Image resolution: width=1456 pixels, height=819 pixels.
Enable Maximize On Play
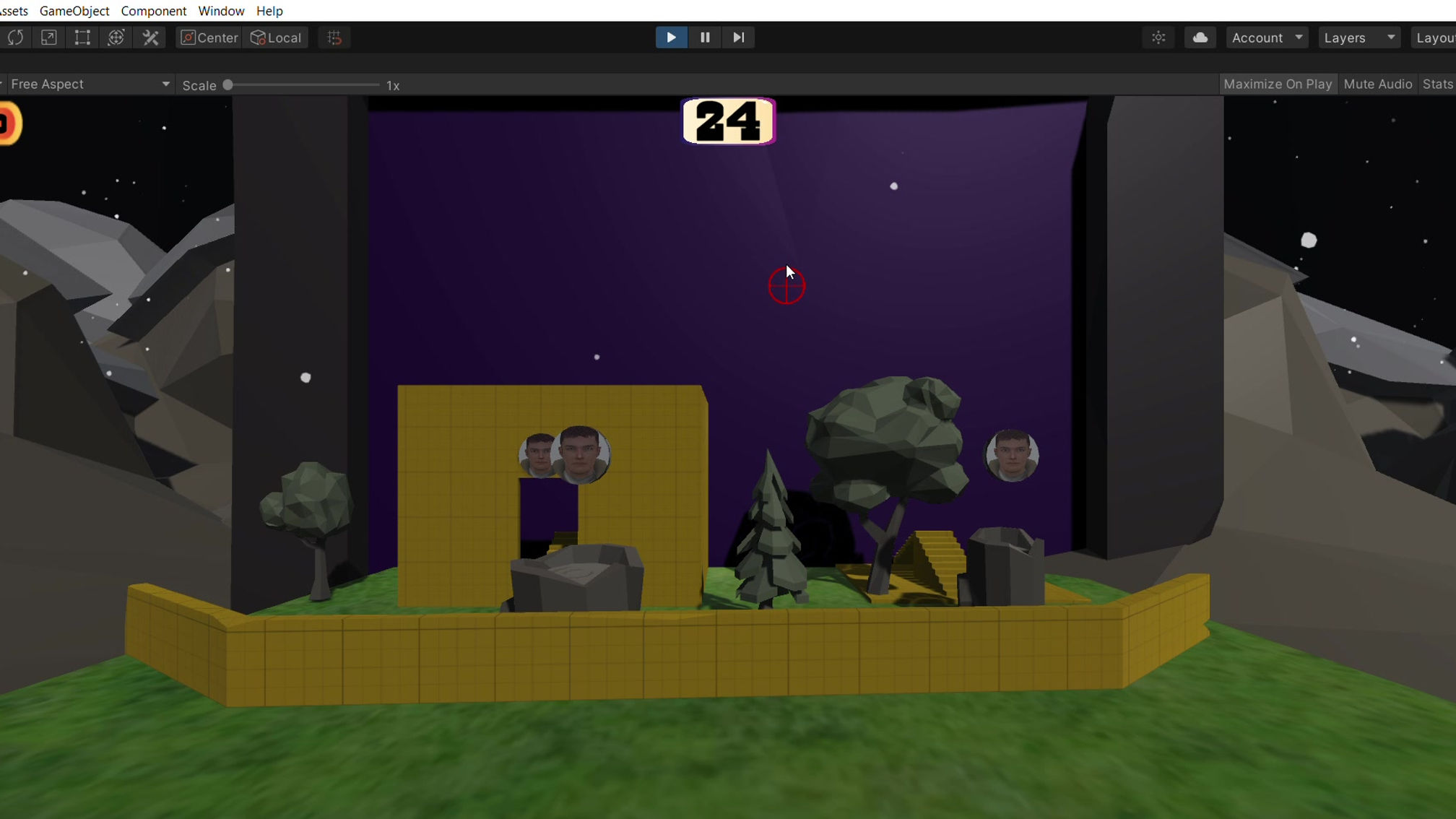[x=1278, y=84]
